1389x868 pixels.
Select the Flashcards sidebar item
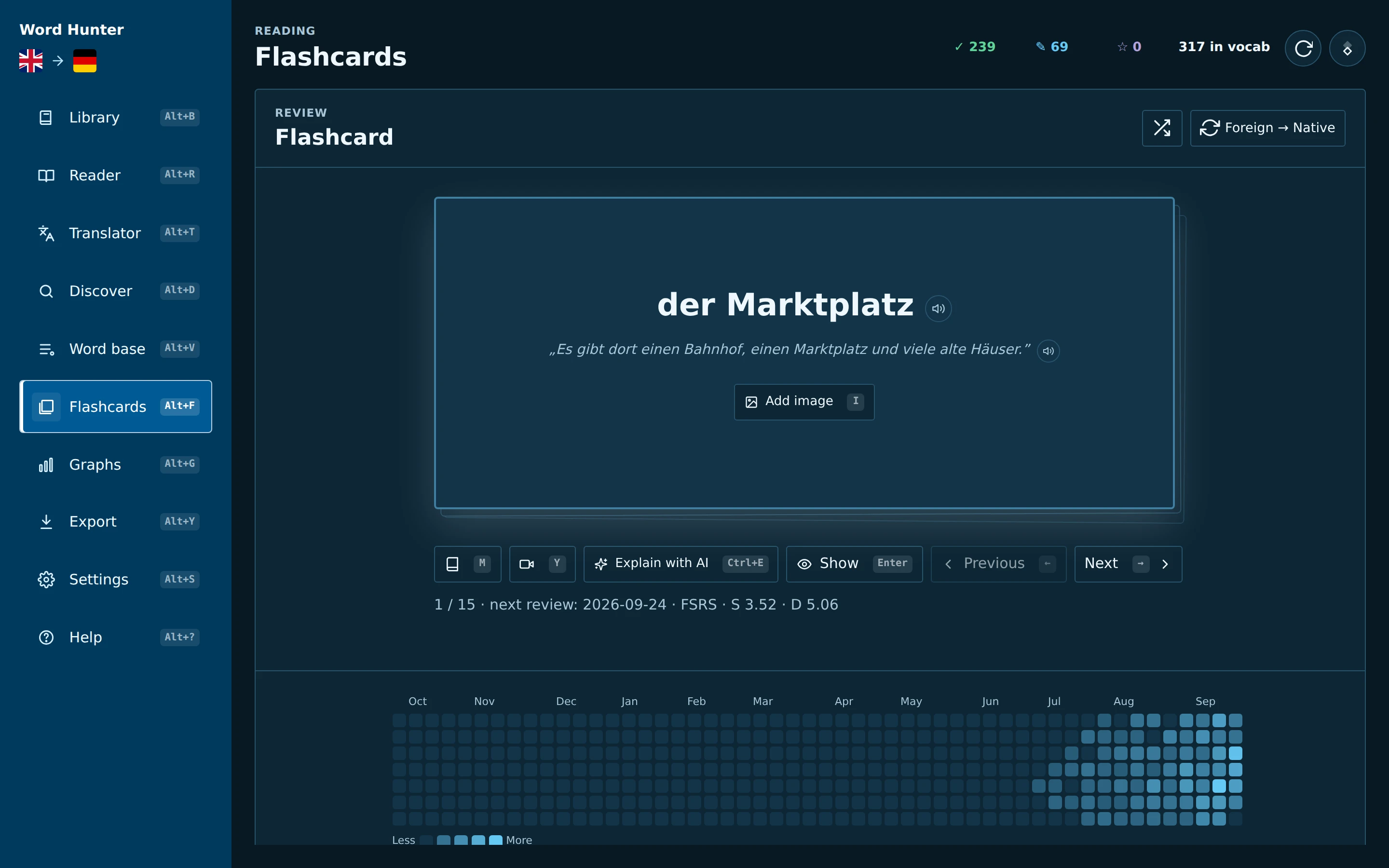(116, 407)
